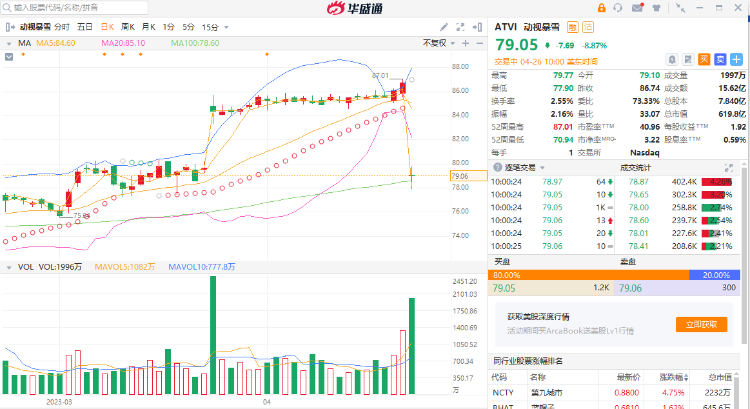Open help icon beside 逐笔交易
Viewport: 750px width, 409px height.
pos(497,167)
